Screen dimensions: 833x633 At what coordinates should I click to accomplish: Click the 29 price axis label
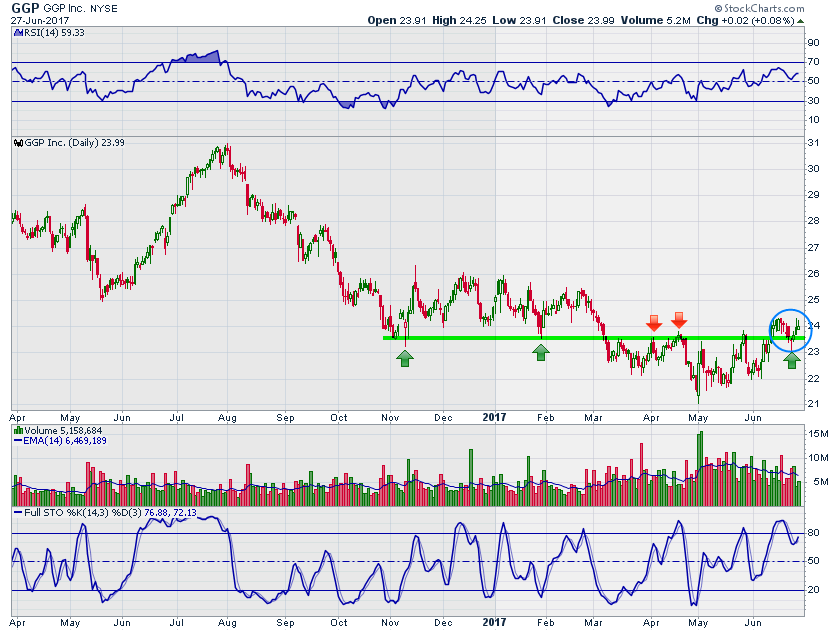813,195
